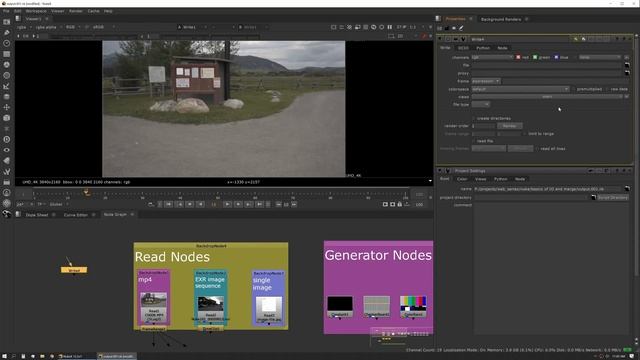Viewport: 640px width, 360px height.
Task: Click the Image nodes icon at top of toolbar
Action: [x=7, y=22]
